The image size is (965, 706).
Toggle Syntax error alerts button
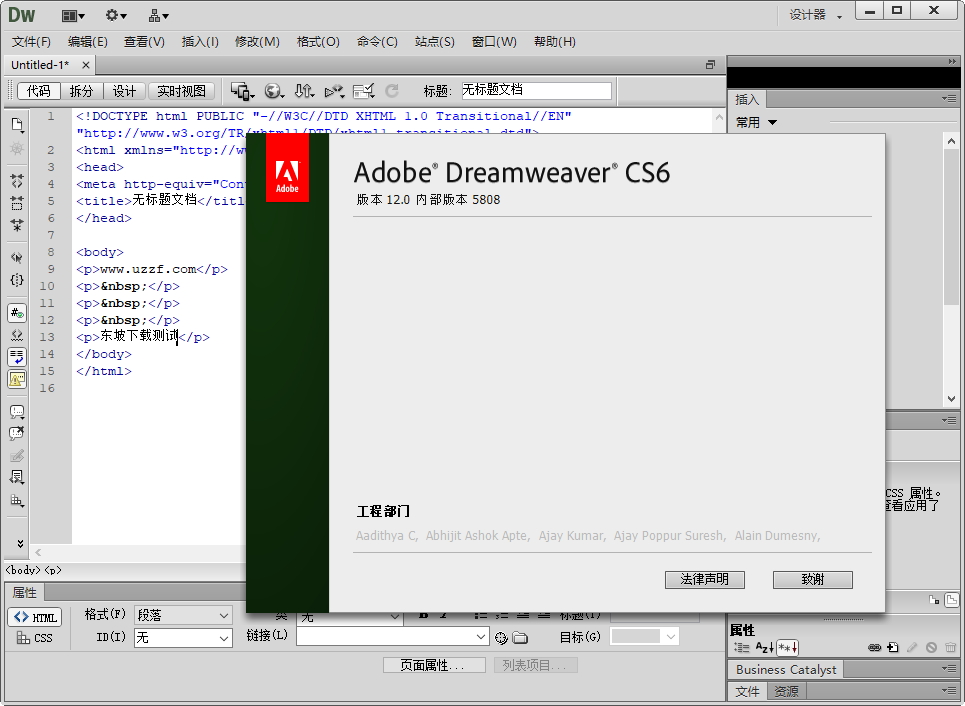point(17,379)
